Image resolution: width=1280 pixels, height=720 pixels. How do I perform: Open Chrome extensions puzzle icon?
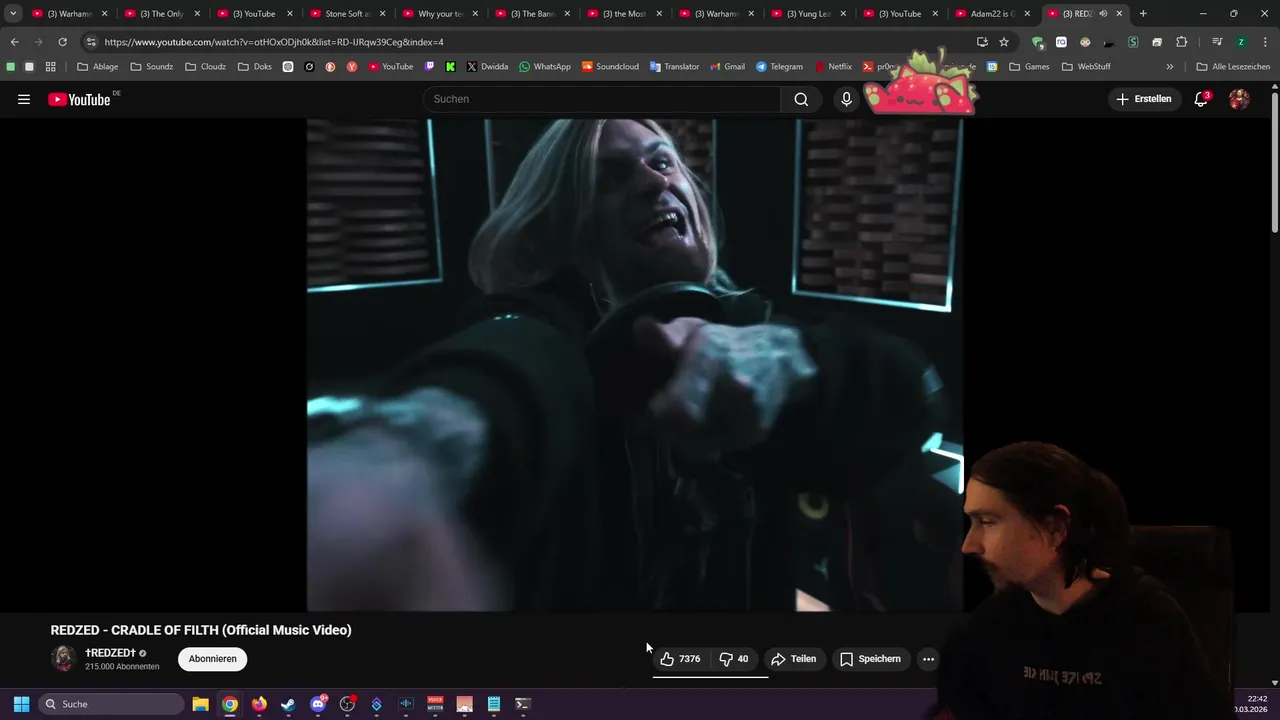point(1181,42)
